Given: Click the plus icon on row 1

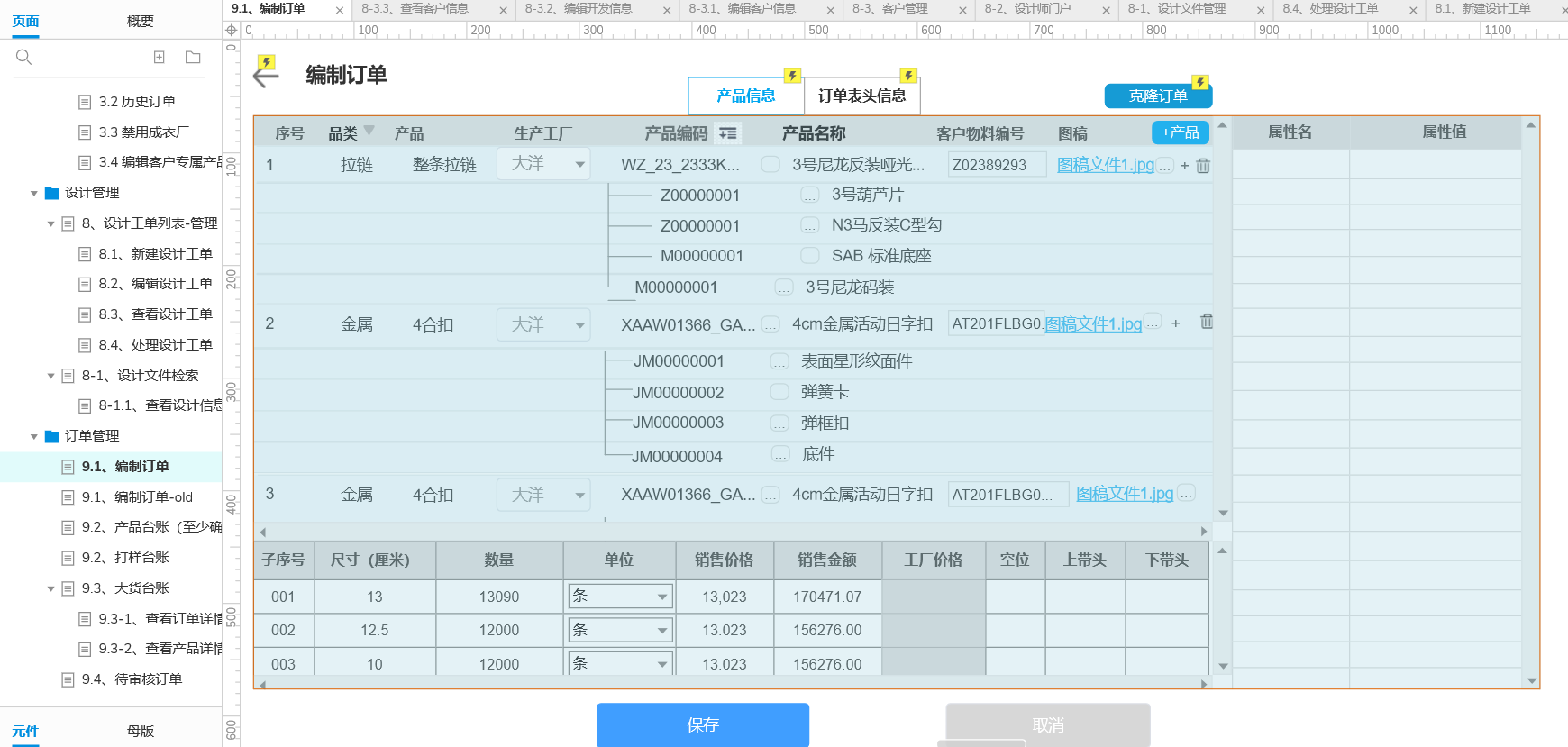Looking at the screenshot, I should [1184, 166].
